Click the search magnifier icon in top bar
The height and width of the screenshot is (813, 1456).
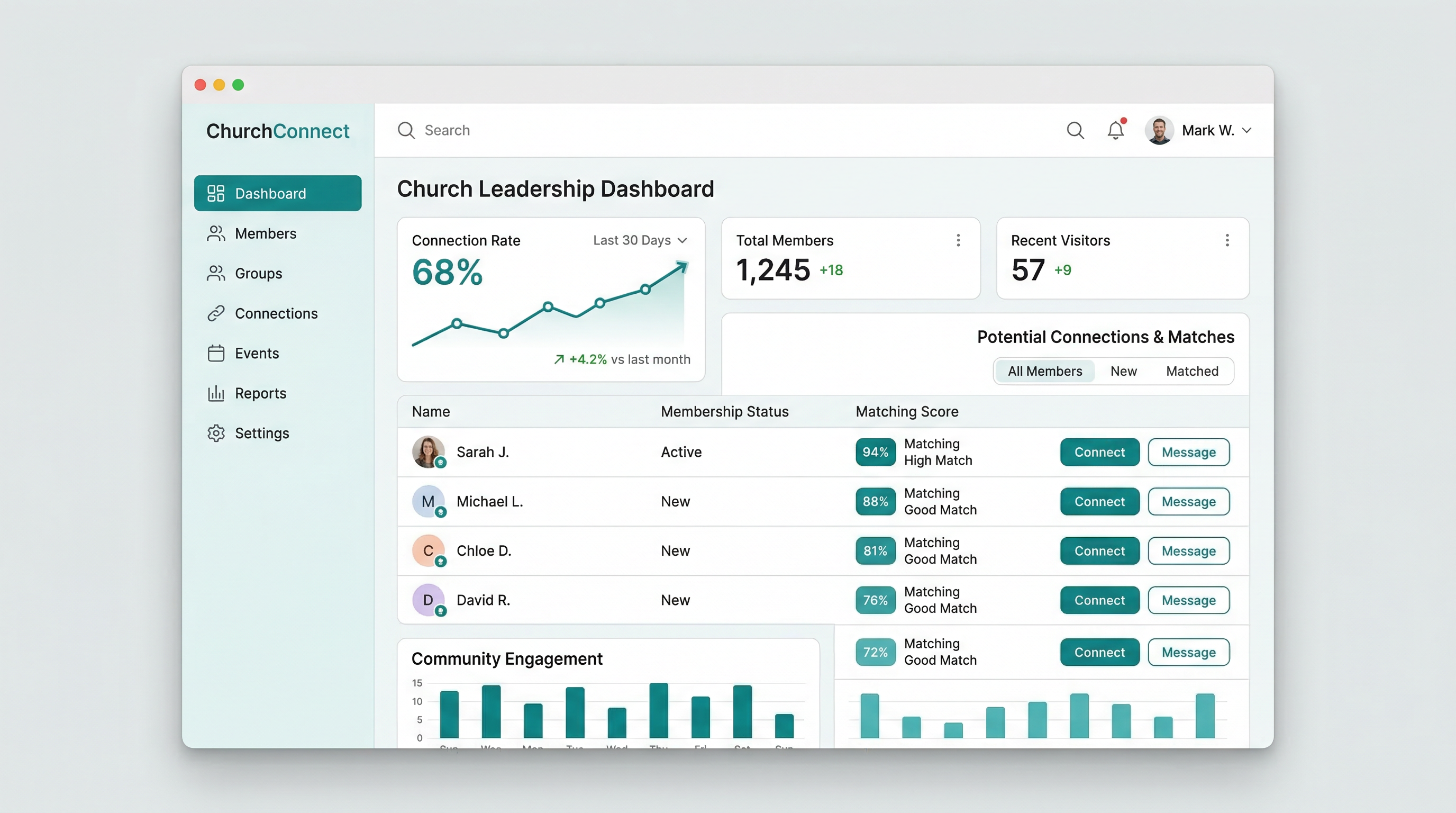pyautogui.click(x=1075, y=130)
